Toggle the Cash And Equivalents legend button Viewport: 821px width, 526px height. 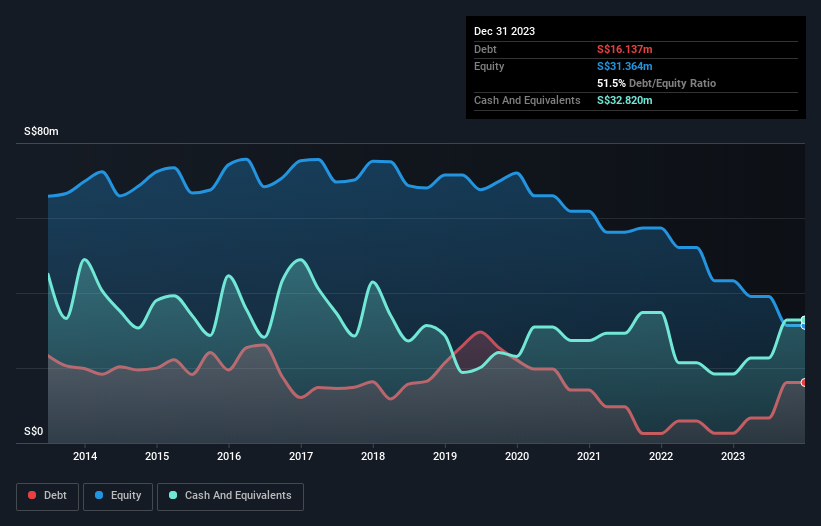tap(230, 496)
